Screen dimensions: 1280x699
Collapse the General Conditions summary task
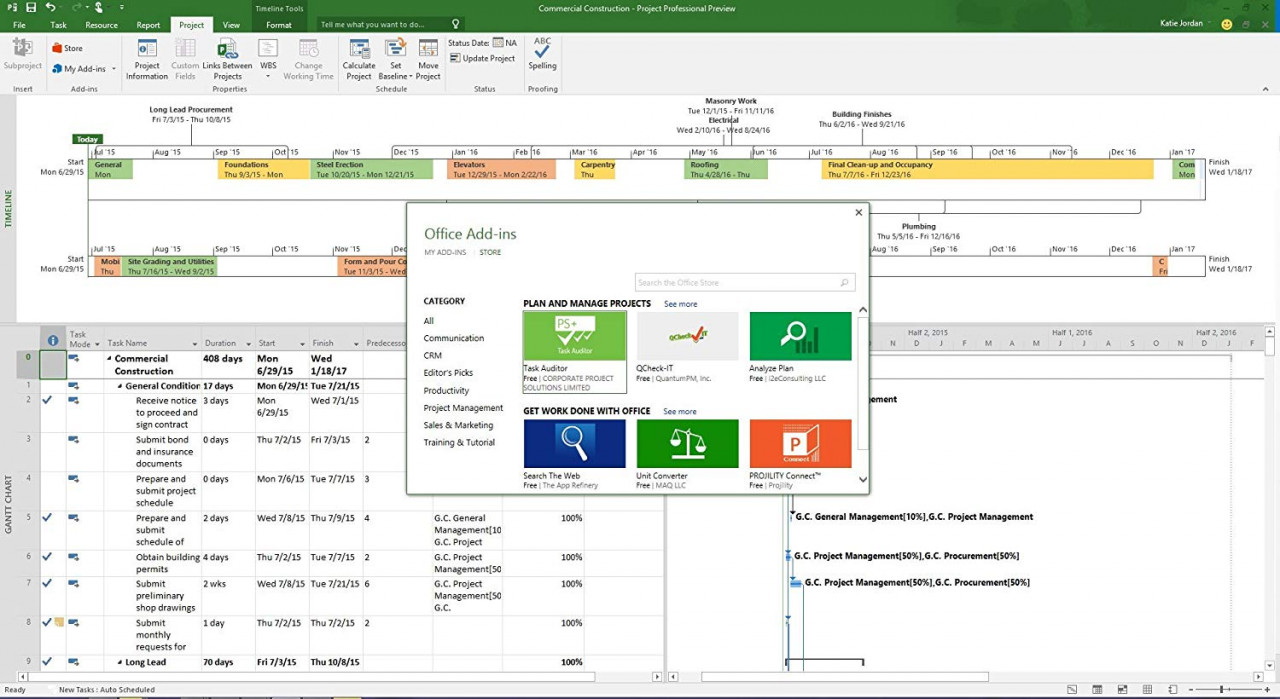(x=120, y=386)
